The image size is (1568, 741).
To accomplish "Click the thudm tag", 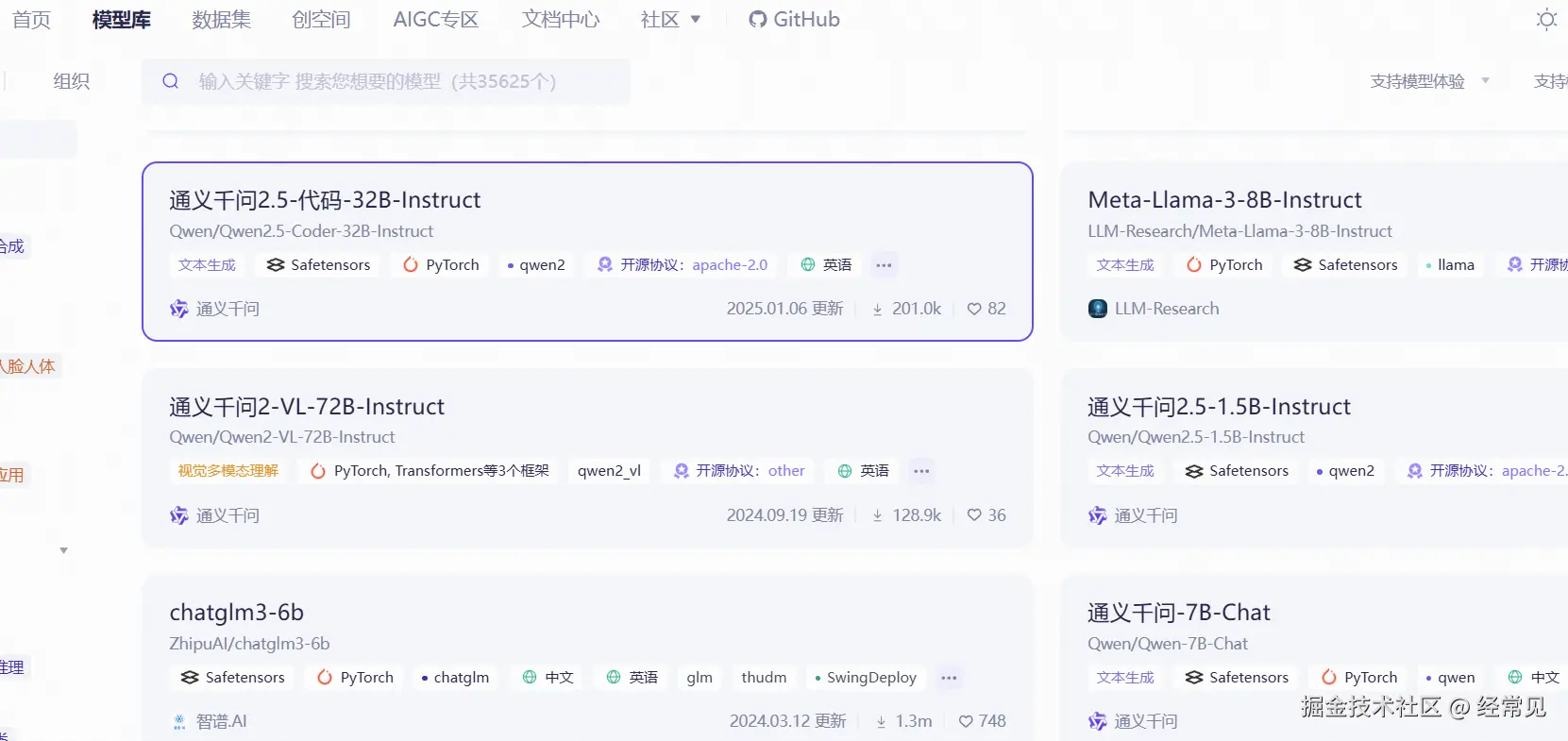I will [764, 678].
